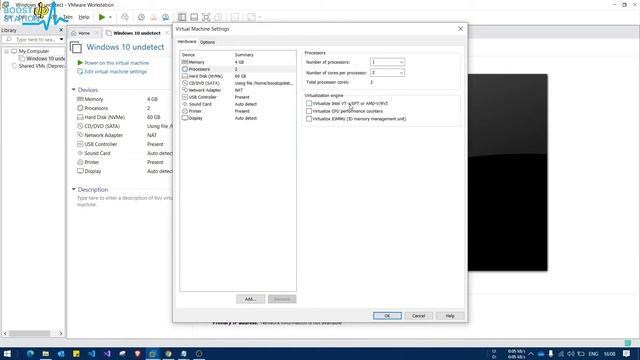Switch to the Home tab
640x360 pixels.
84,33
